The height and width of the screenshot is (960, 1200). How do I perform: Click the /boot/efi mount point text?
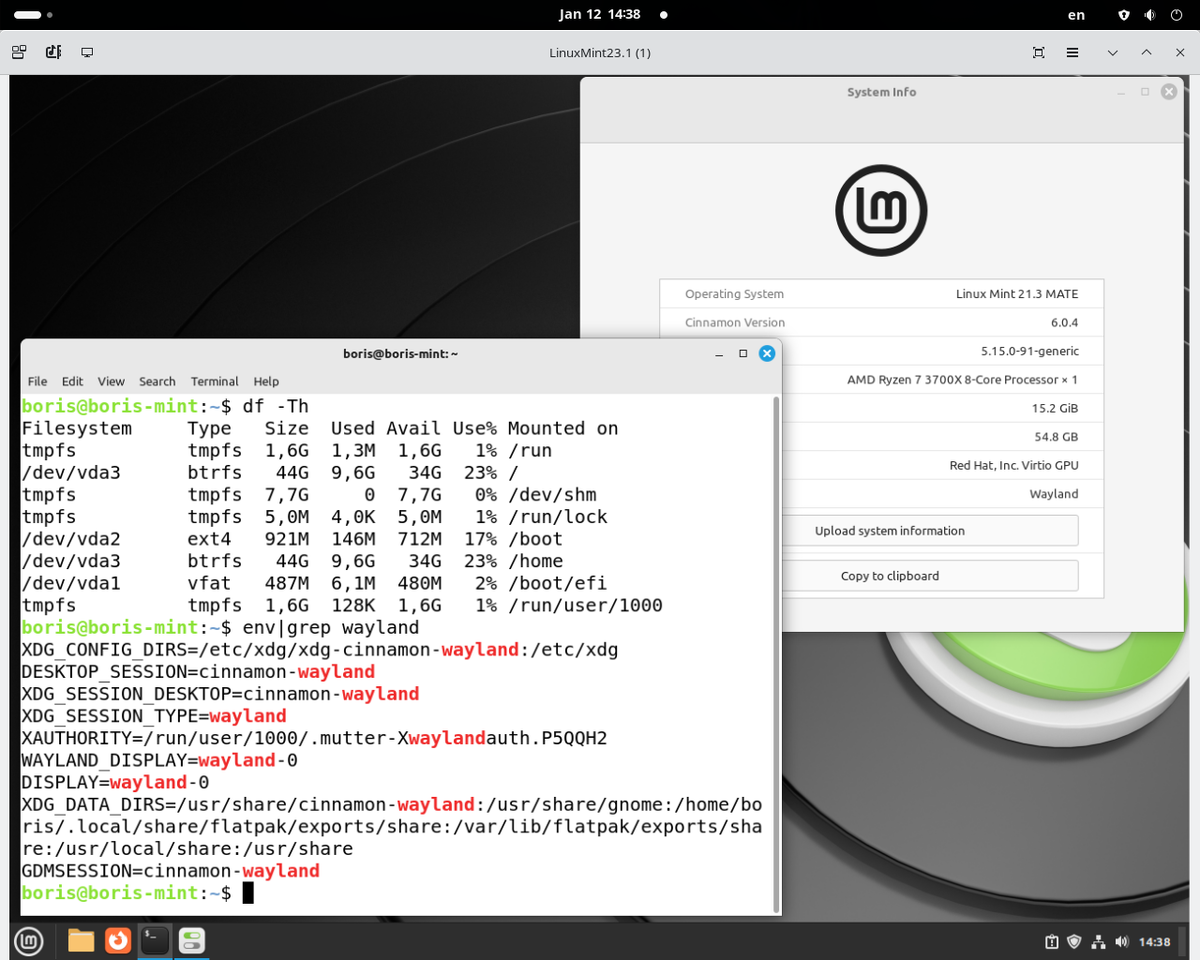557,583
